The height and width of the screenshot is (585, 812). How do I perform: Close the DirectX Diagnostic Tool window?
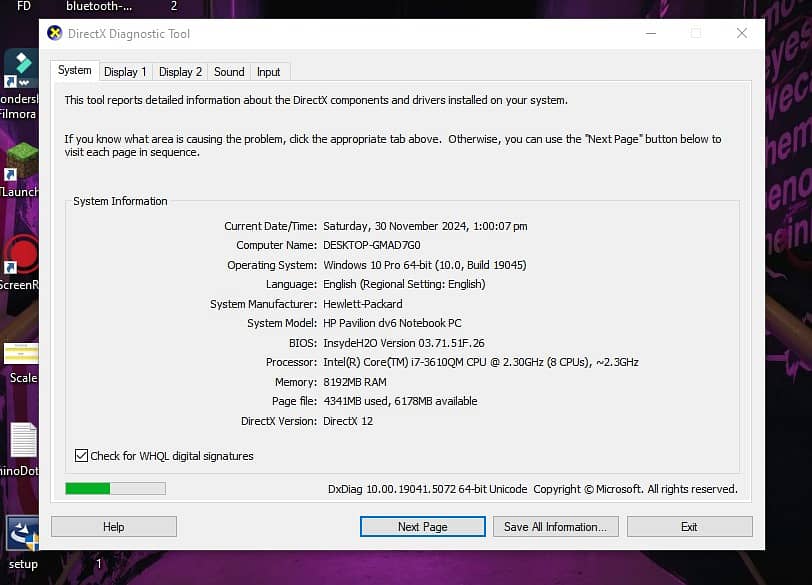[x=741, y=33]
